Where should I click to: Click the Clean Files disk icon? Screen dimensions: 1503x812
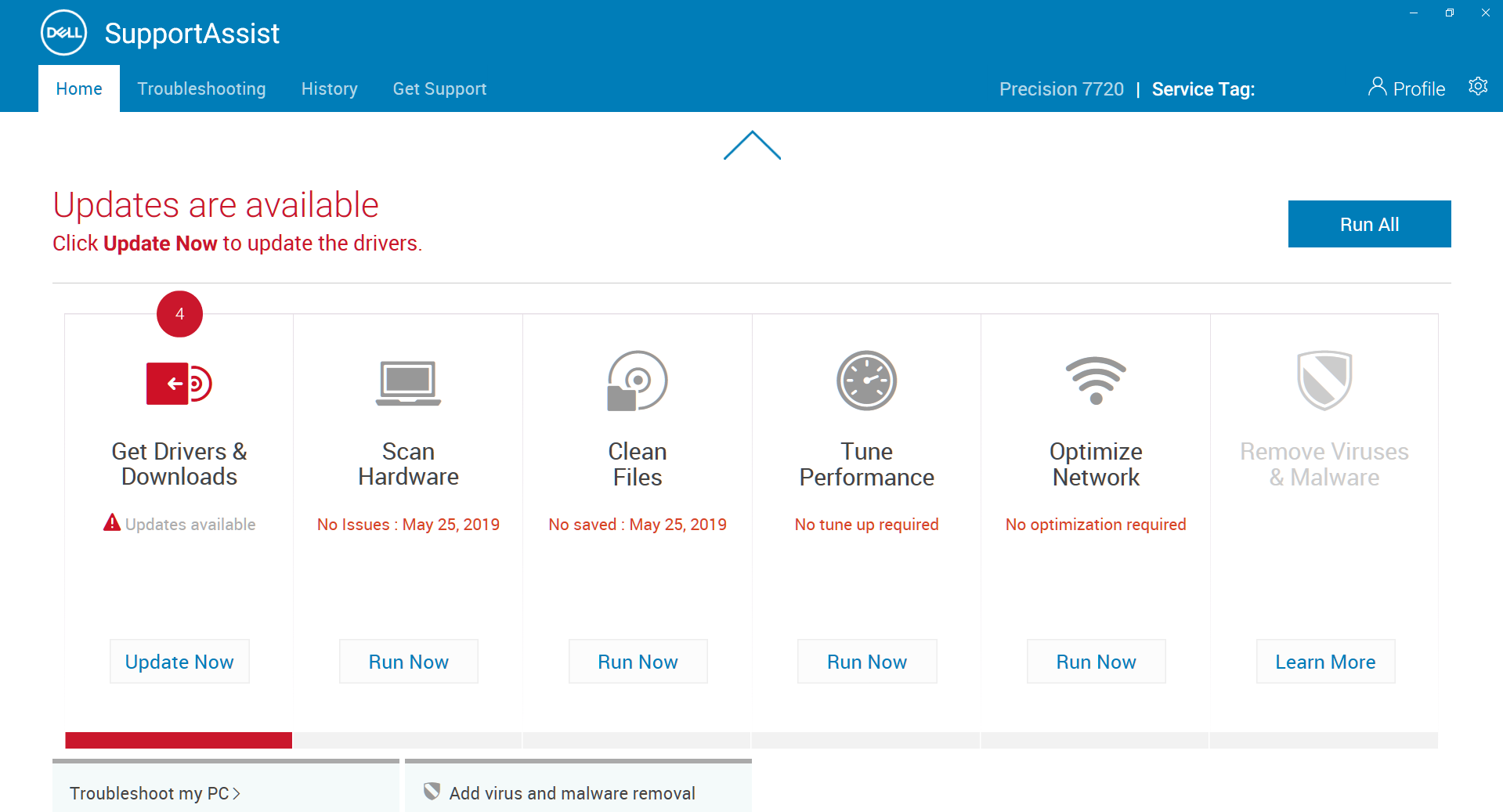pos(638,381)
